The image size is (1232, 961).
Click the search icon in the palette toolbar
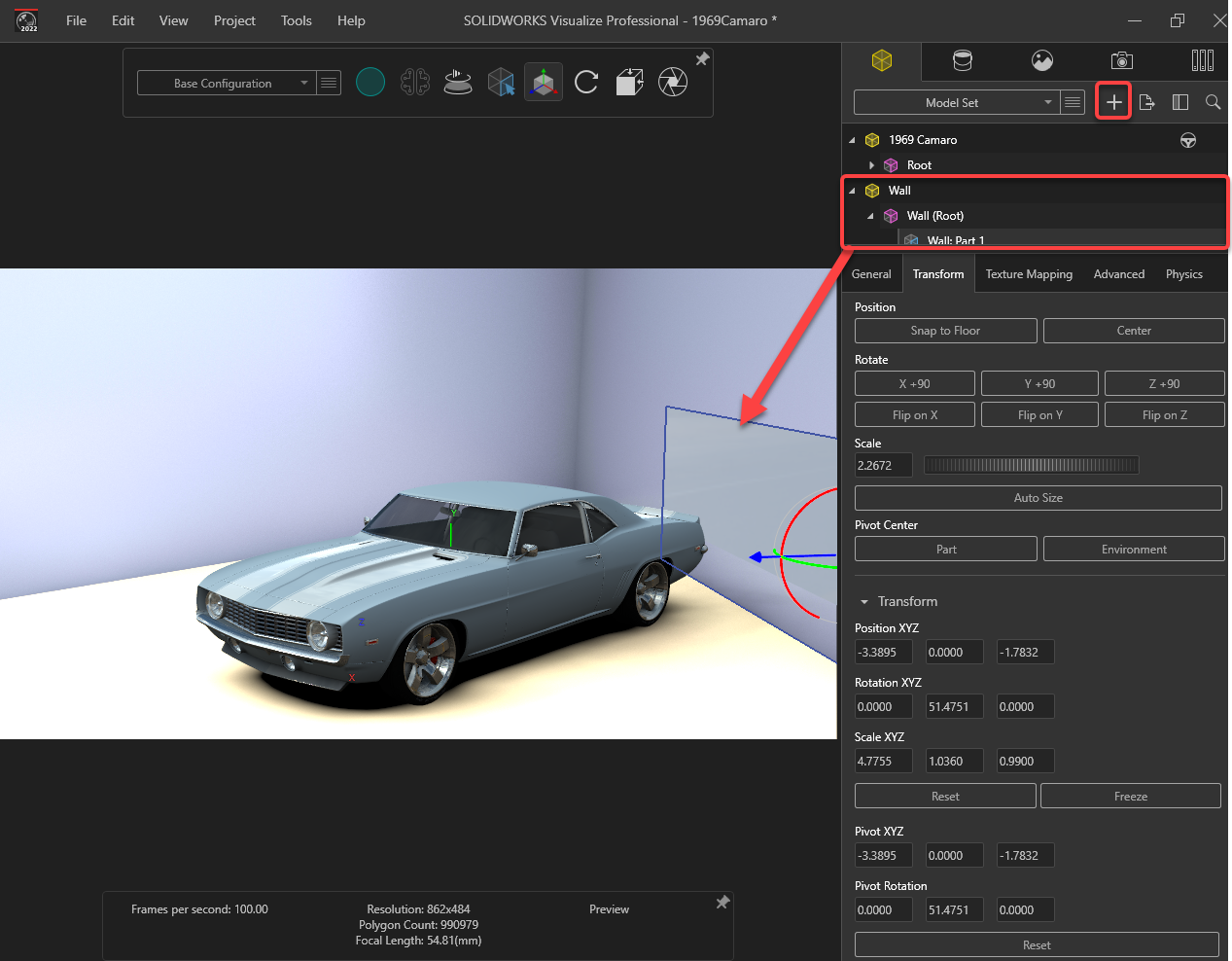pyautogui.click(x=1213, y=101)
